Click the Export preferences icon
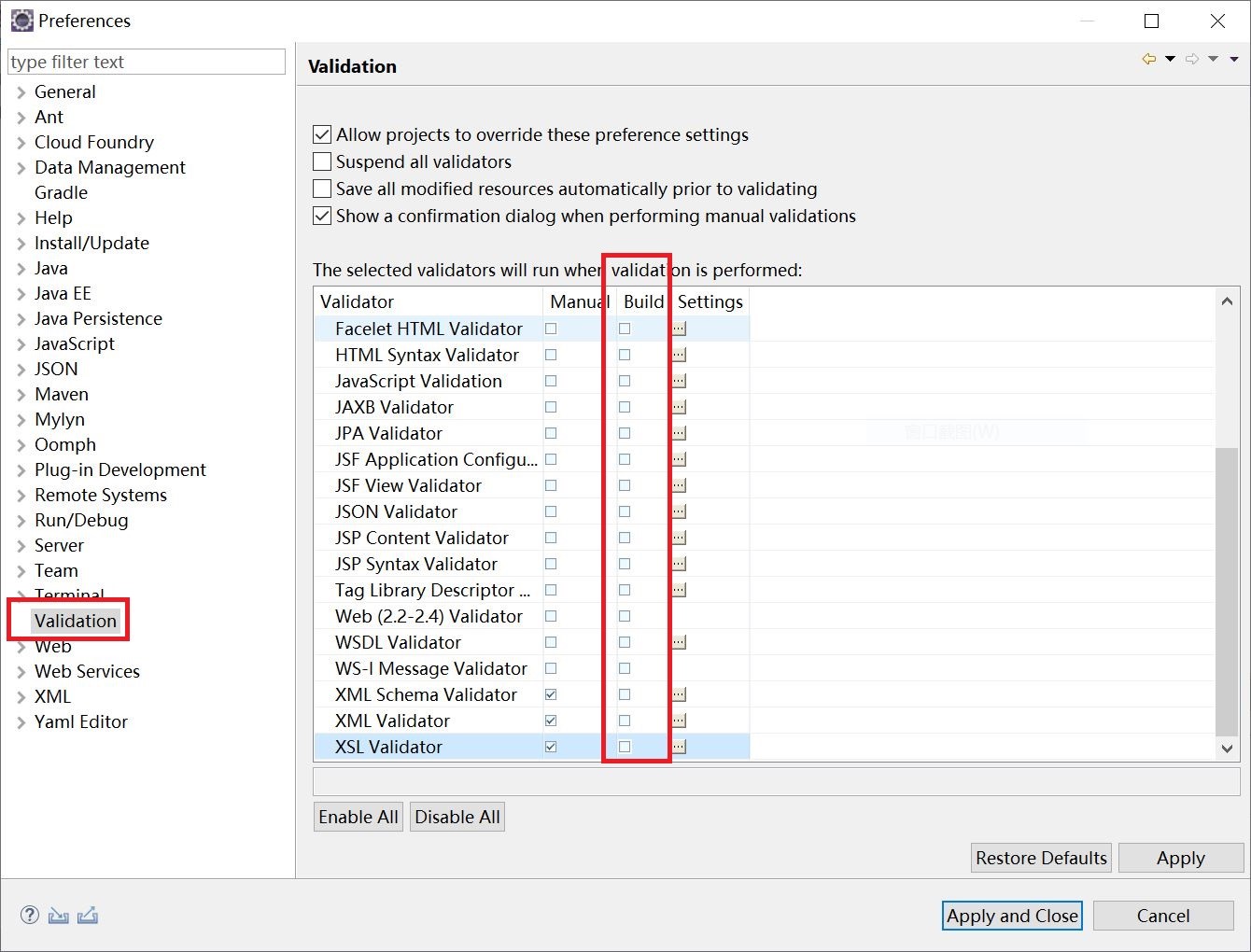 [88, 915]
